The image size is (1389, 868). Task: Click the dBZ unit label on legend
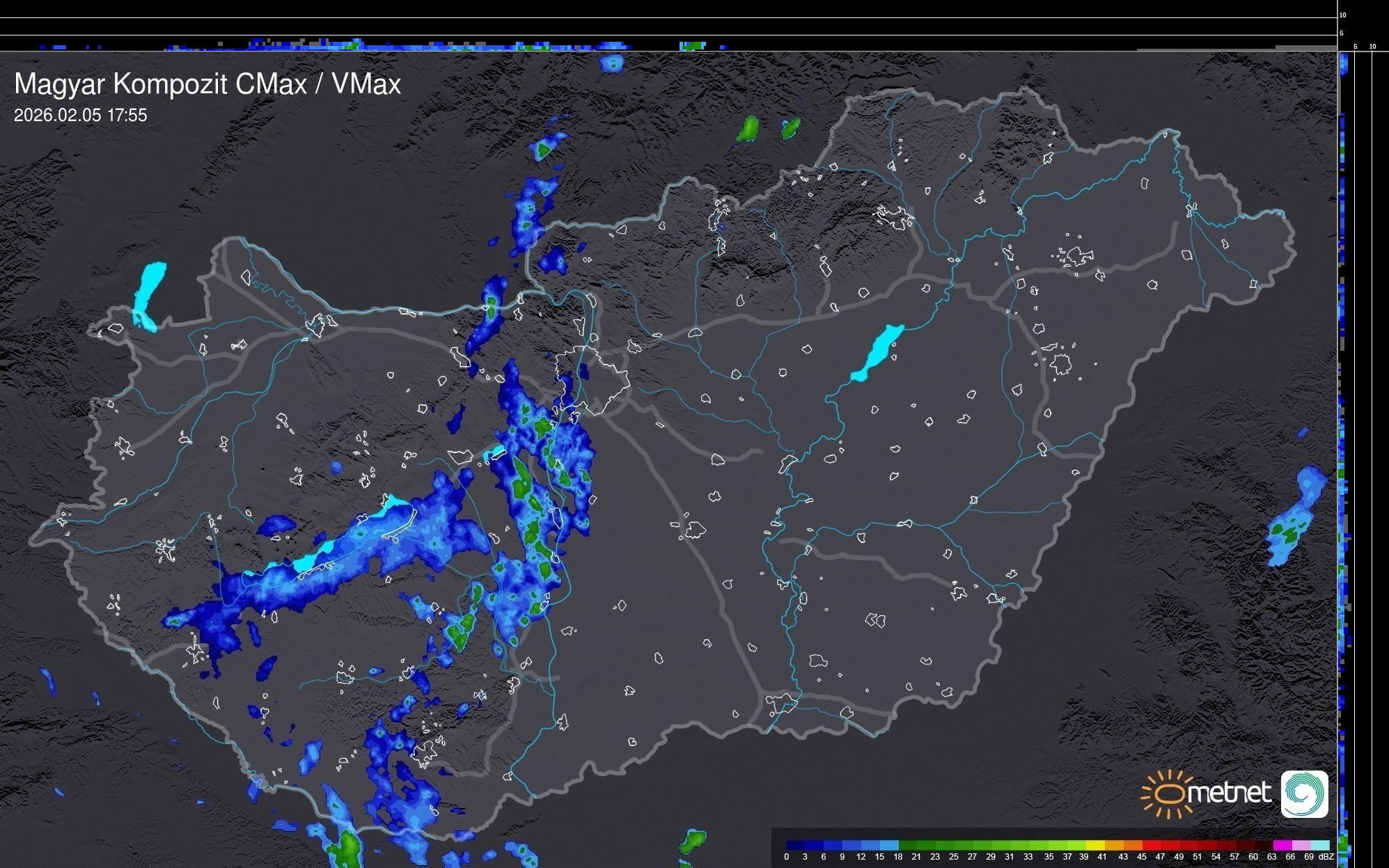tap(1326, 857)
